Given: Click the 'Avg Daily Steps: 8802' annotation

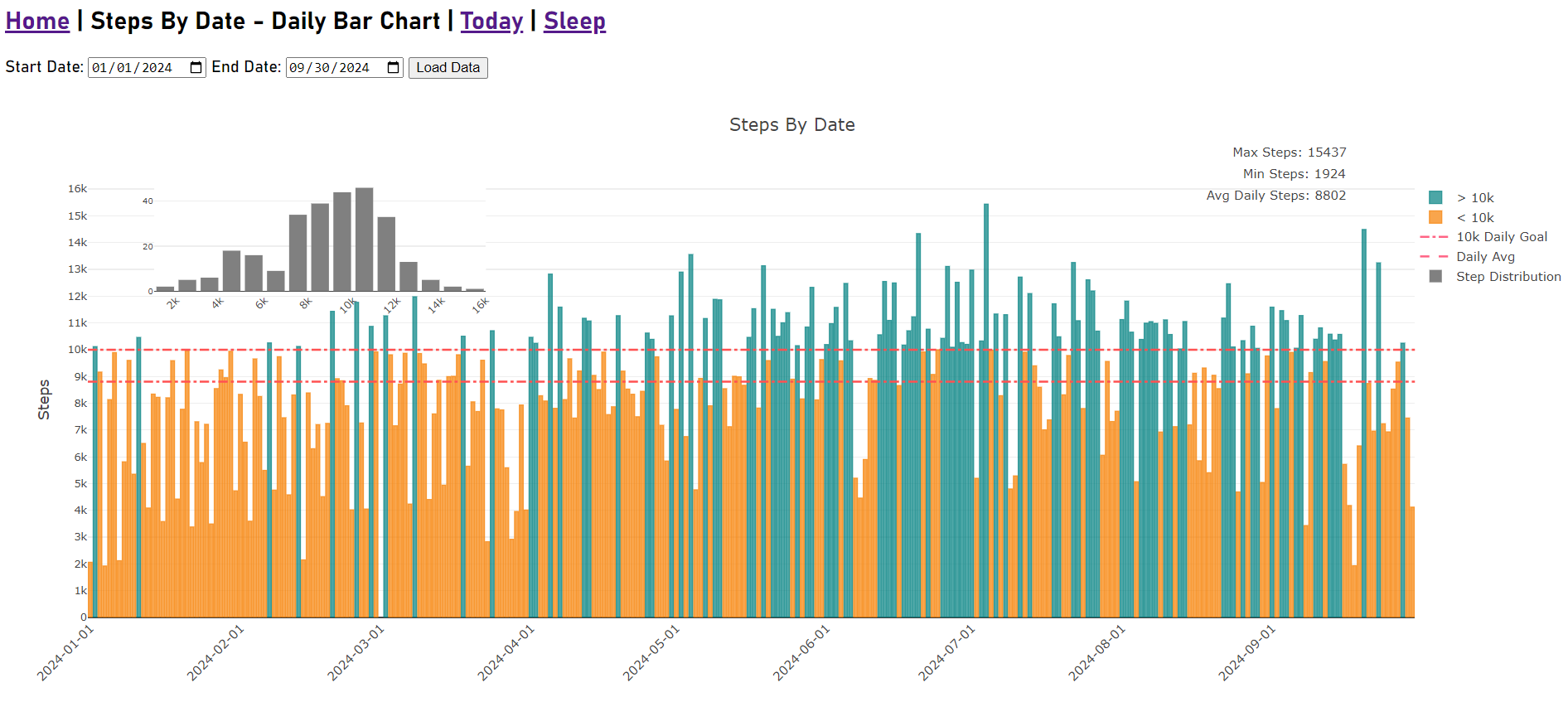Looking at the screenshot, I should (x=1275, y=196).
